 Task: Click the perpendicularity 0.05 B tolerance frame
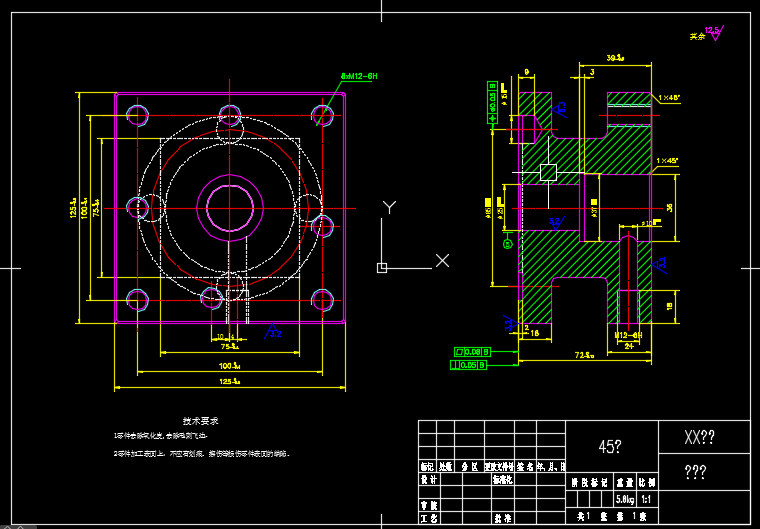tap(473, 365)
